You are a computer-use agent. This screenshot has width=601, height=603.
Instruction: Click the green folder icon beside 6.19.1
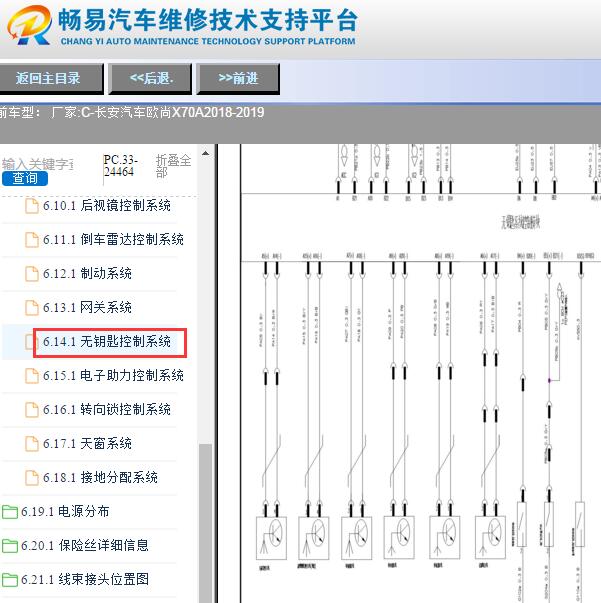click(10, 512)
